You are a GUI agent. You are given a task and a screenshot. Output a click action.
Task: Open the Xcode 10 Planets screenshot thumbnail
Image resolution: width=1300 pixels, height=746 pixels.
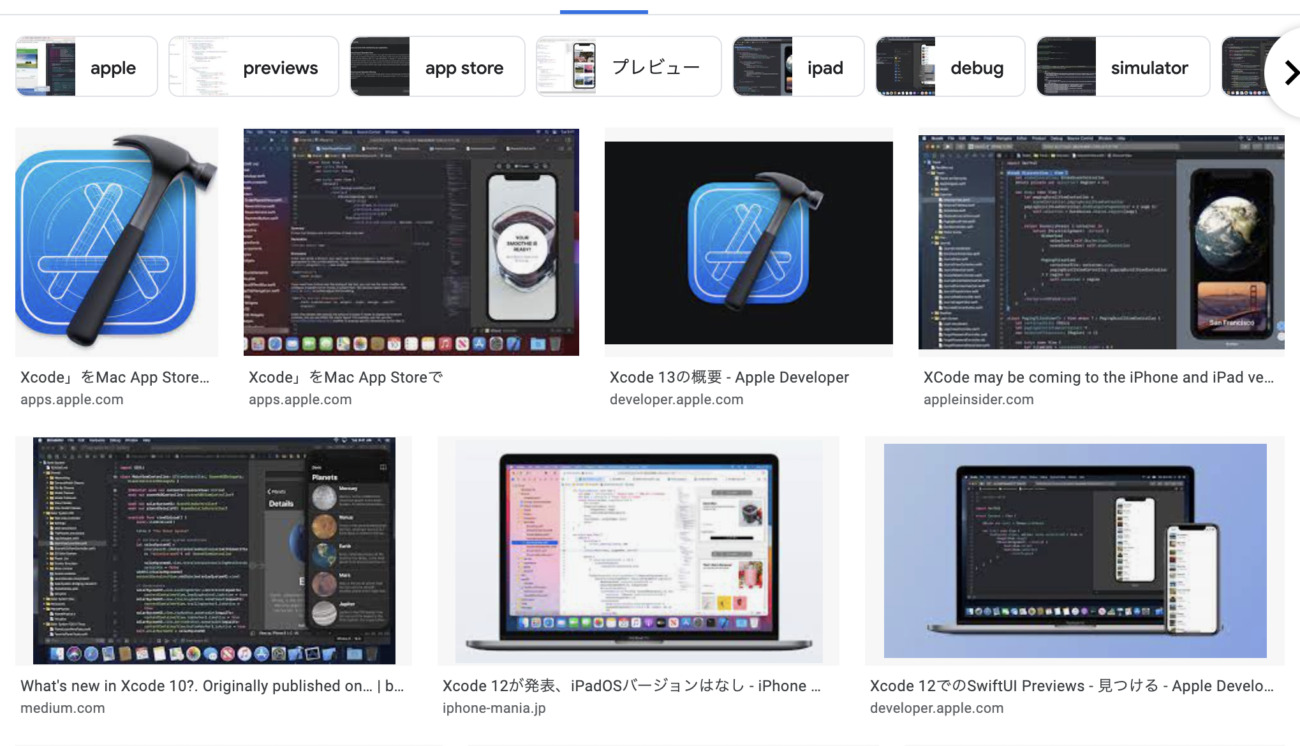(x=215, y=550)
